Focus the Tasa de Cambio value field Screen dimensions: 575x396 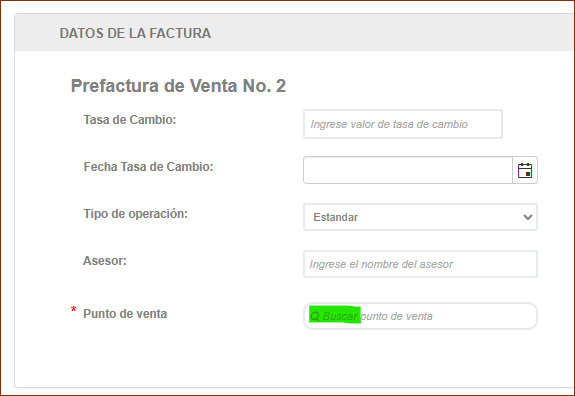coord(403,124)
